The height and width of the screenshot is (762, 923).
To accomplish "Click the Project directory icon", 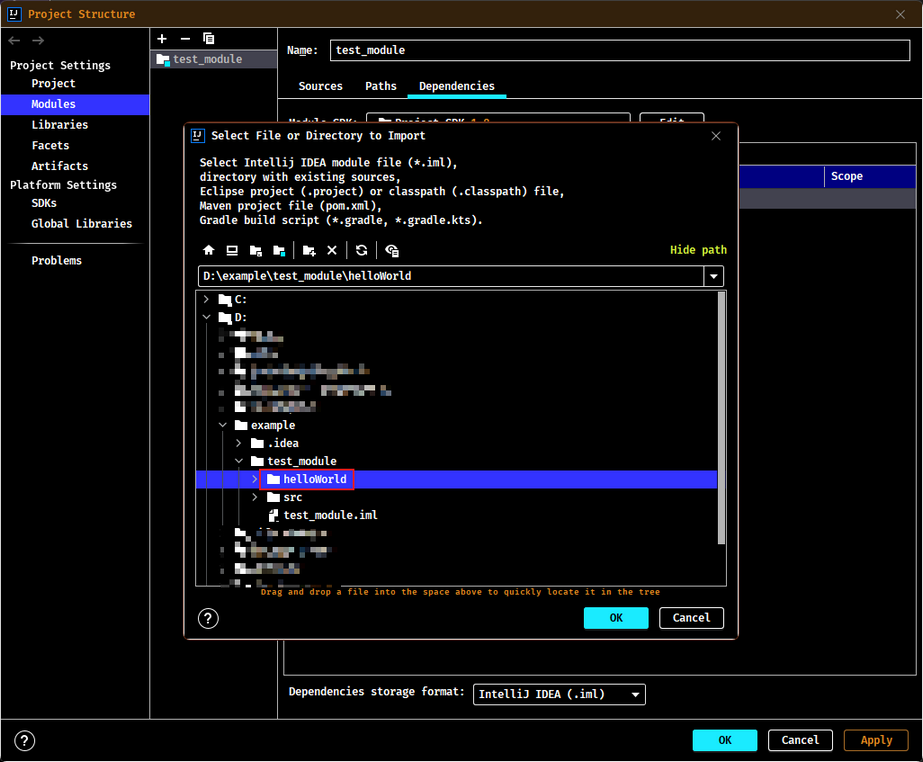I will pyautogui.click(x=255, y=250).
